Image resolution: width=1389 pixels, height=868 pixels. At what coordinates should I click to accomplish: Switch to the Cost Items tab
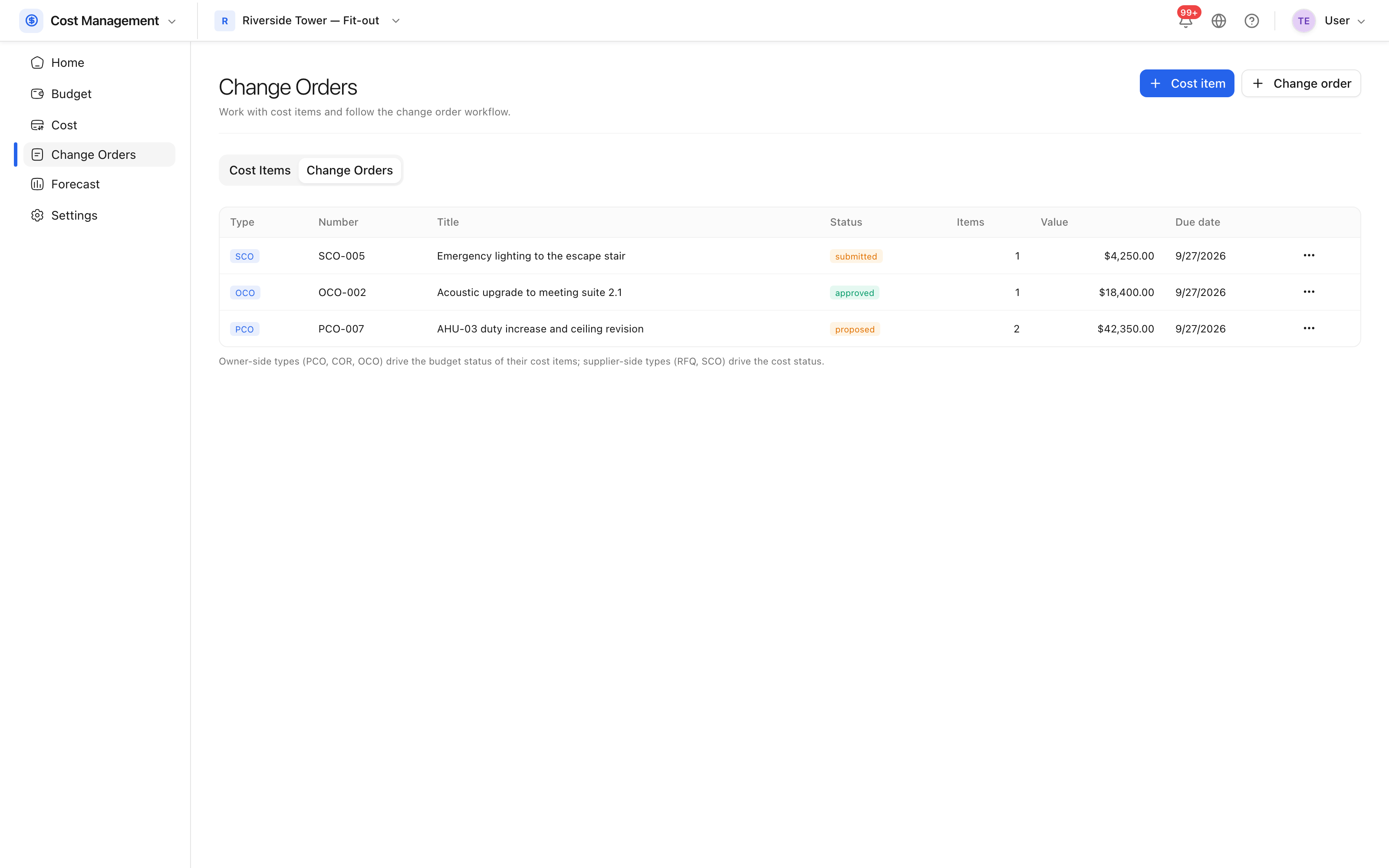point(260,171)
